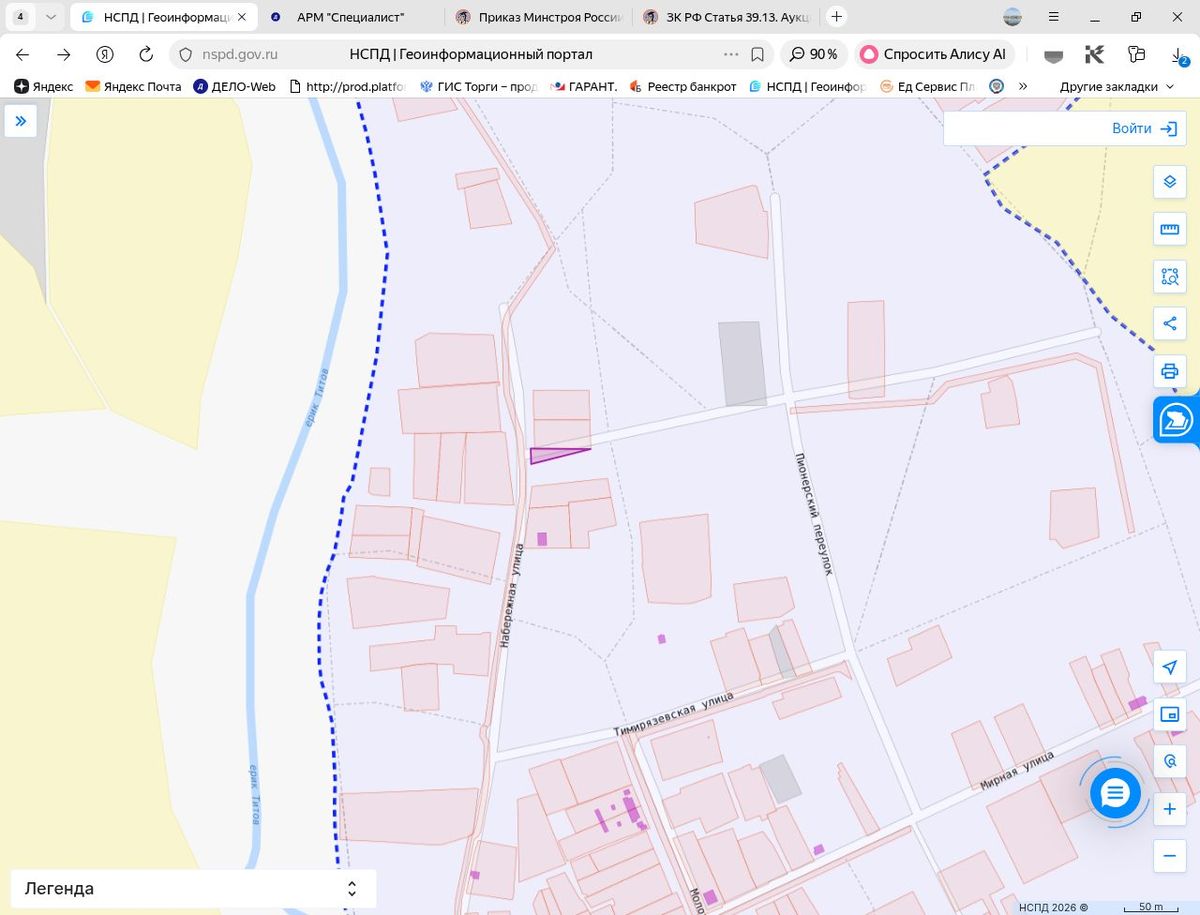Open the K-shaped browser extension

point(1094,55)
